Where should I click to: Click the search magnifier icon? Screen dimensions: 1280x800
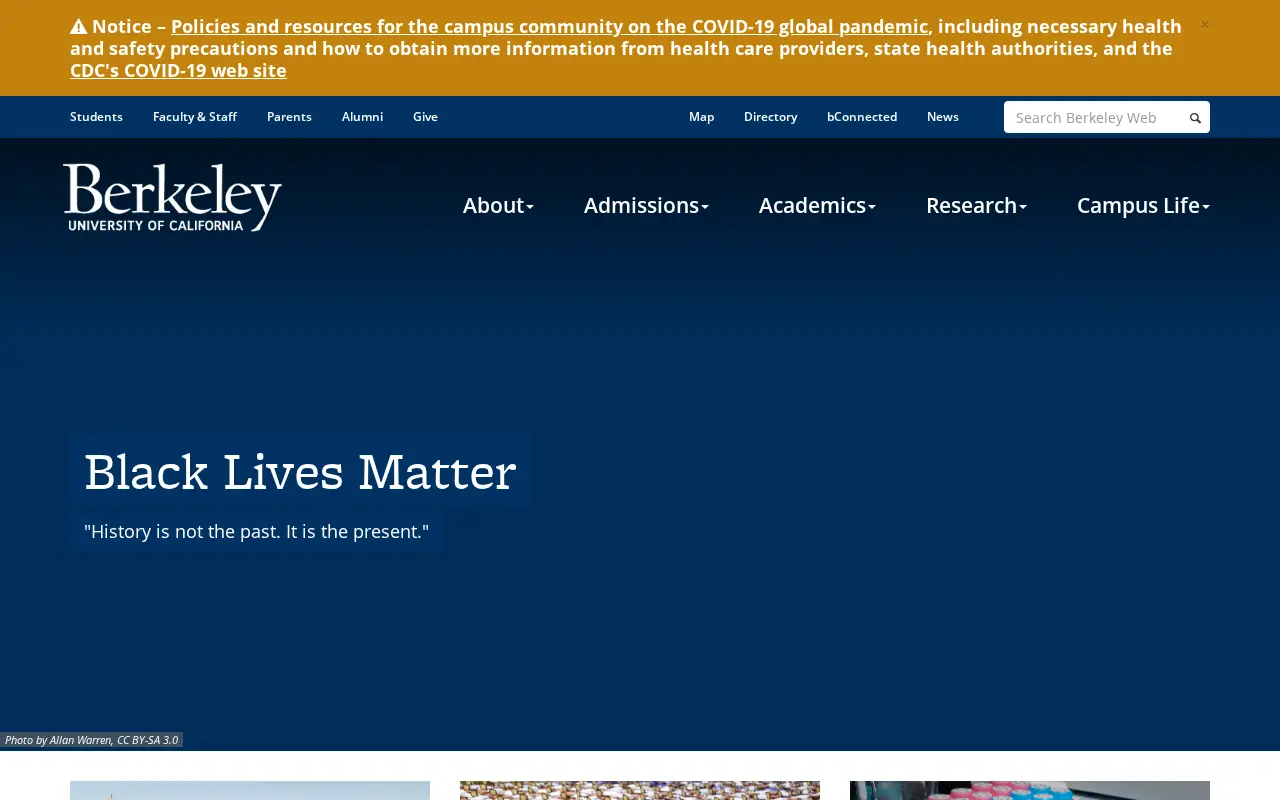point(1195,118)
